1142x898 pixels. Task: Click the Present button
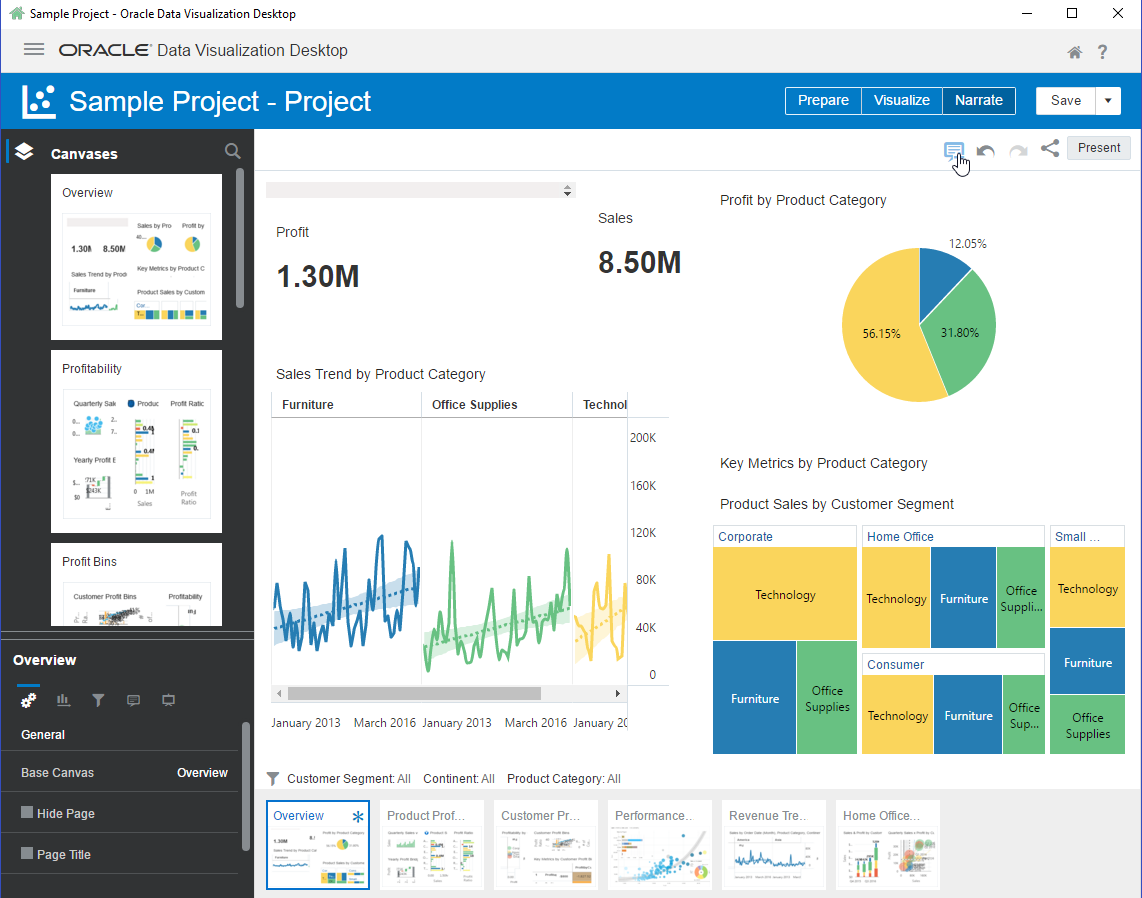click(x=1098, y=147)
